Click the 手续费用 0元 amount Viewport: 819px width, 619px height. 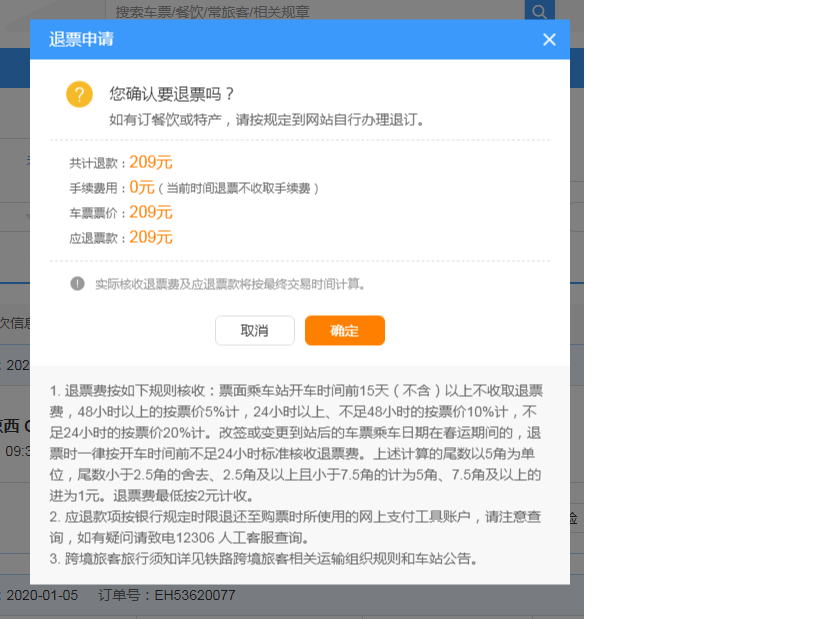coord(141,187)
